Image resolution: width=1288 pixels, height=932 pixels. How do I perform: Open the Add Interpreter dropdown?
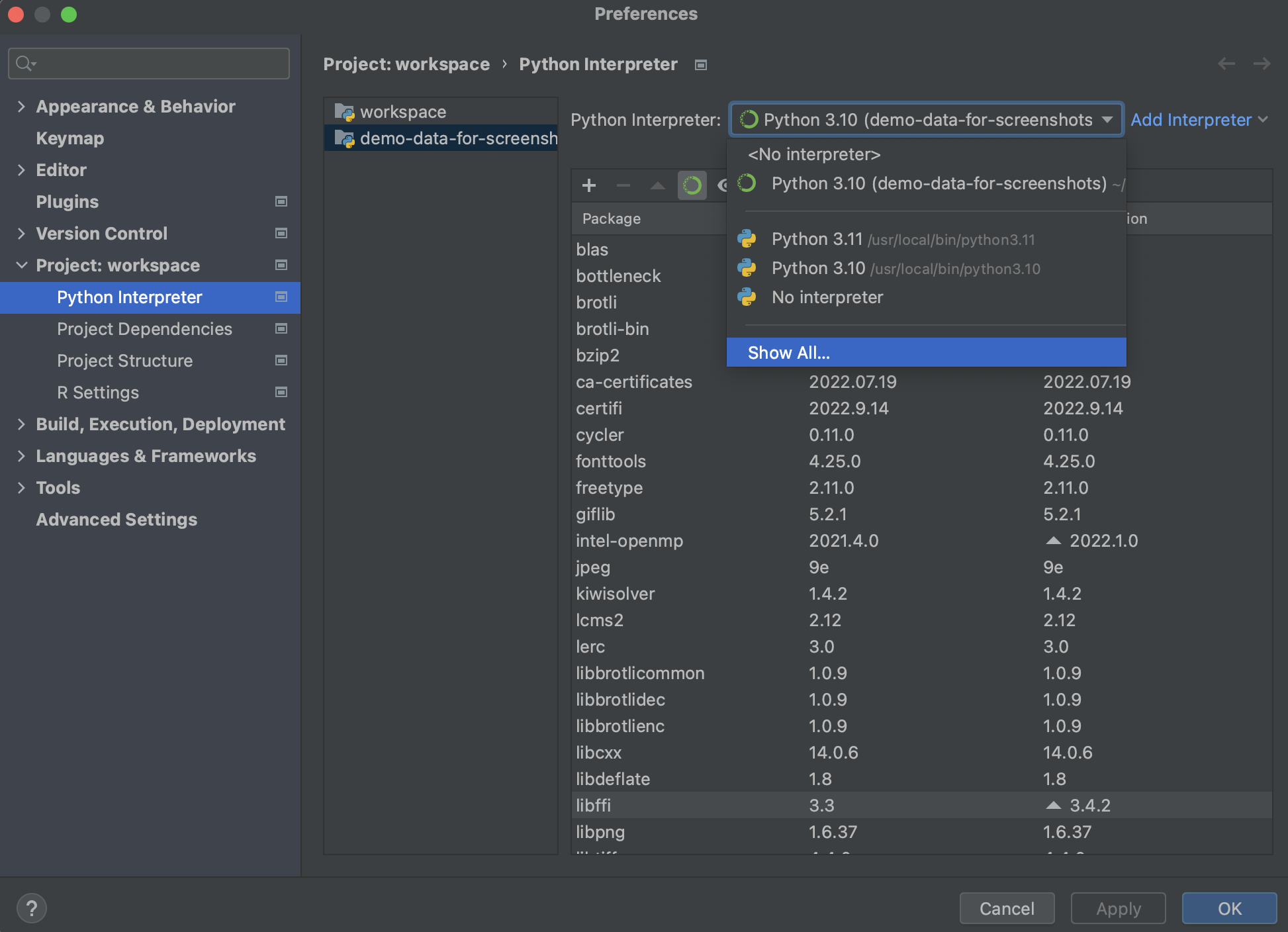tap(1199, 120)
